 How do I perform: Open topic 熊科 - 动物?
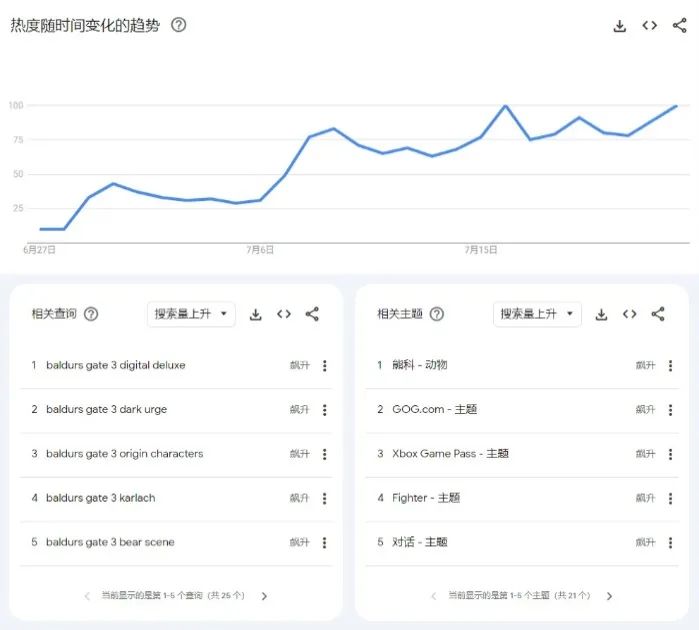click(x=419, y=365)
